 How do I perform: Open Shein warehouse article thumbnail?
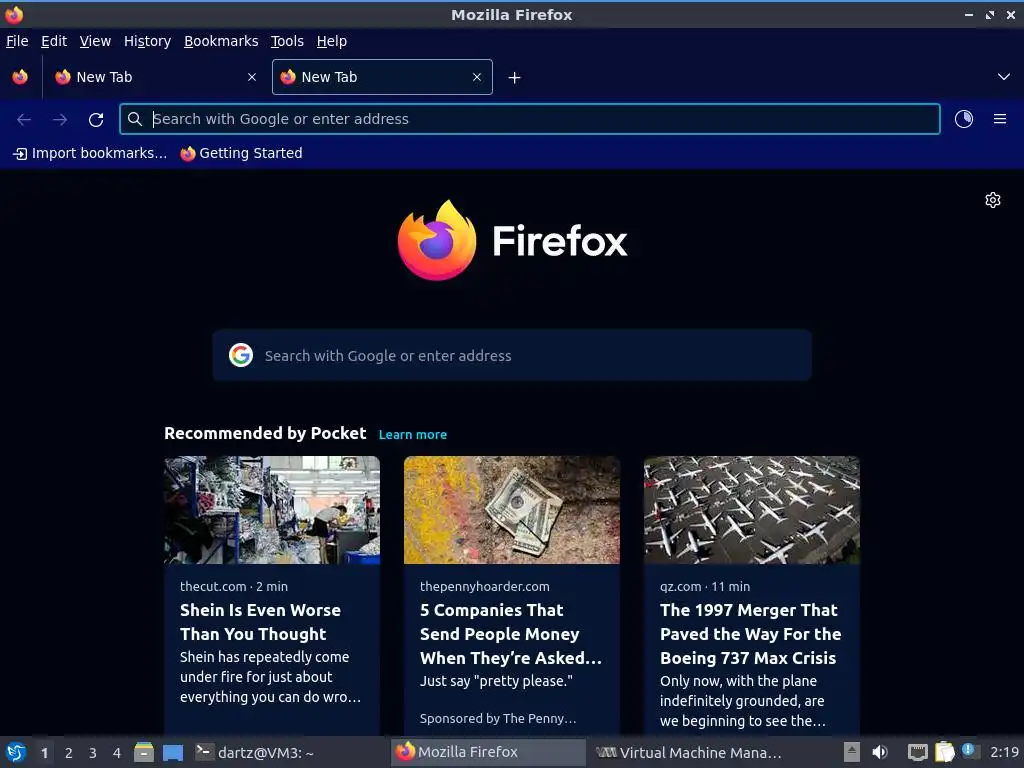(272, 510)
